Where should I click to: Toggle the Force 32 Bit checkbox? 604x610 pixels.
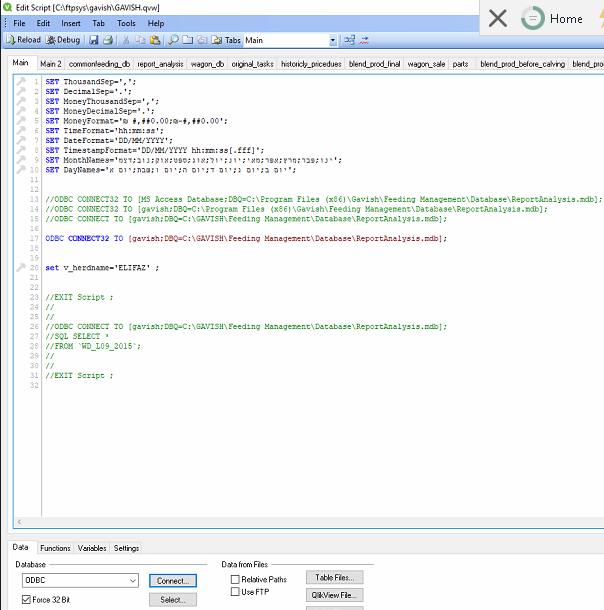point(27,600)
